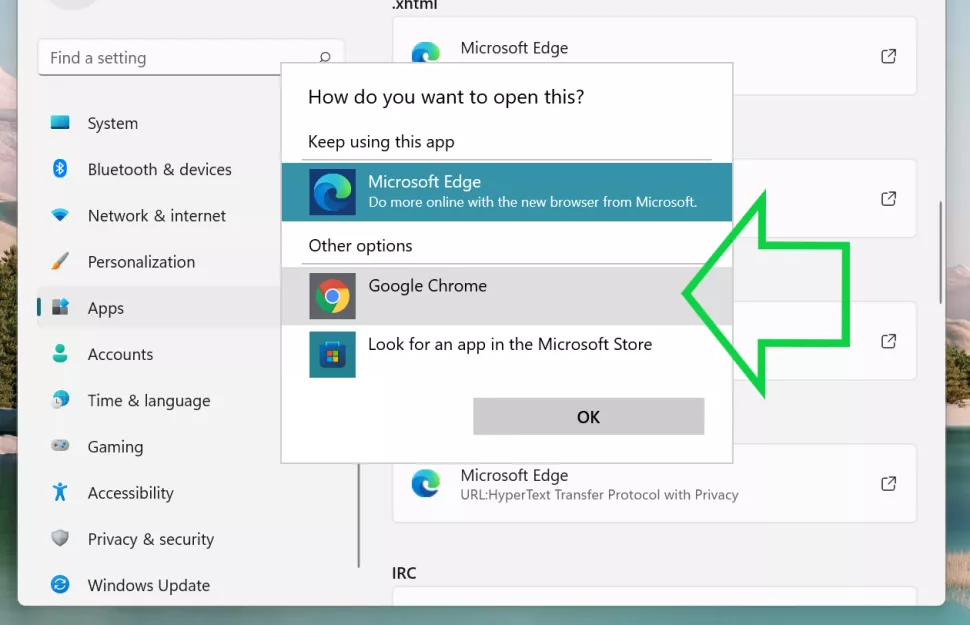Click the 'Other options' heading
Image resolution: width=970 pixels, height=625 pixels.
coord(360,246)
